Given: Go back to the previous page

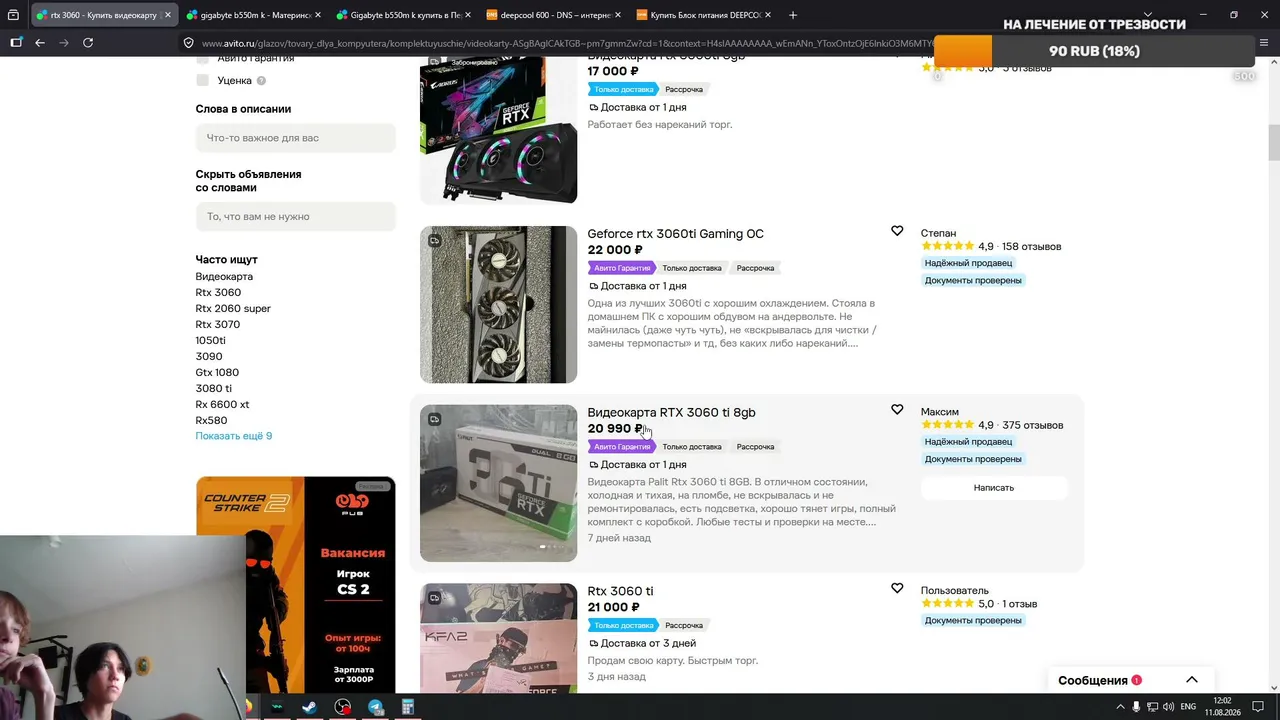Looking at the screenshot, I should [40, 43].
